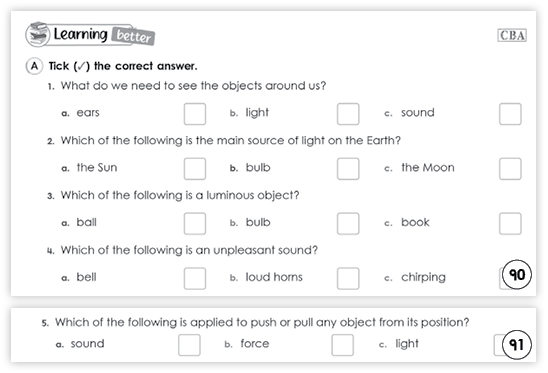Click the stacked books Learning better icon
The height and width of the screenshot is (373, 548).
[x=38, y=34]
